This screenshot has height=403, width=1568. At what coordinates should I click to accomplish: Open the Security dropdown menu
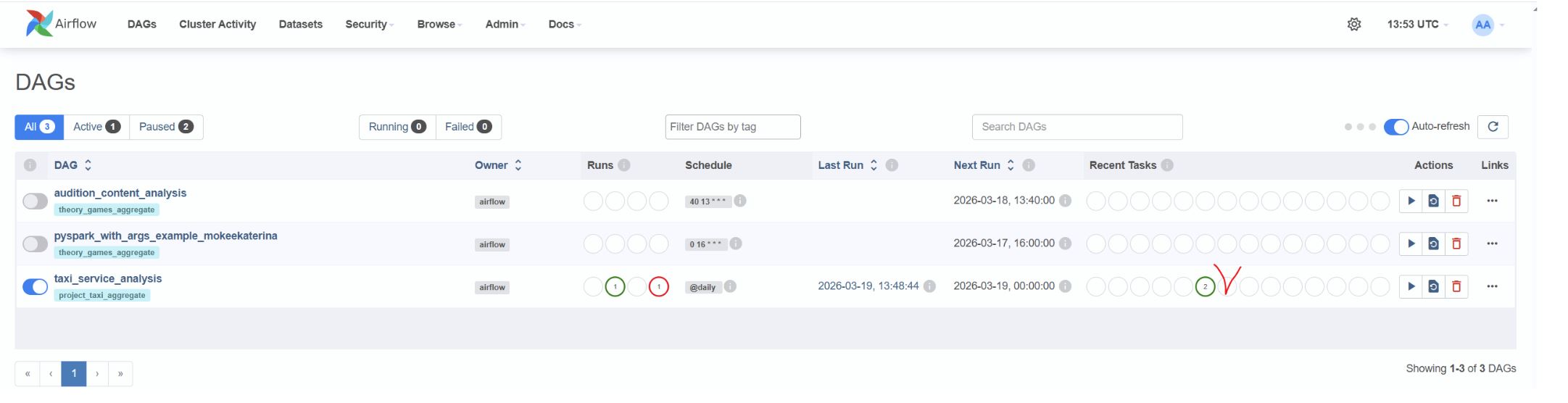tap(369, 24)
